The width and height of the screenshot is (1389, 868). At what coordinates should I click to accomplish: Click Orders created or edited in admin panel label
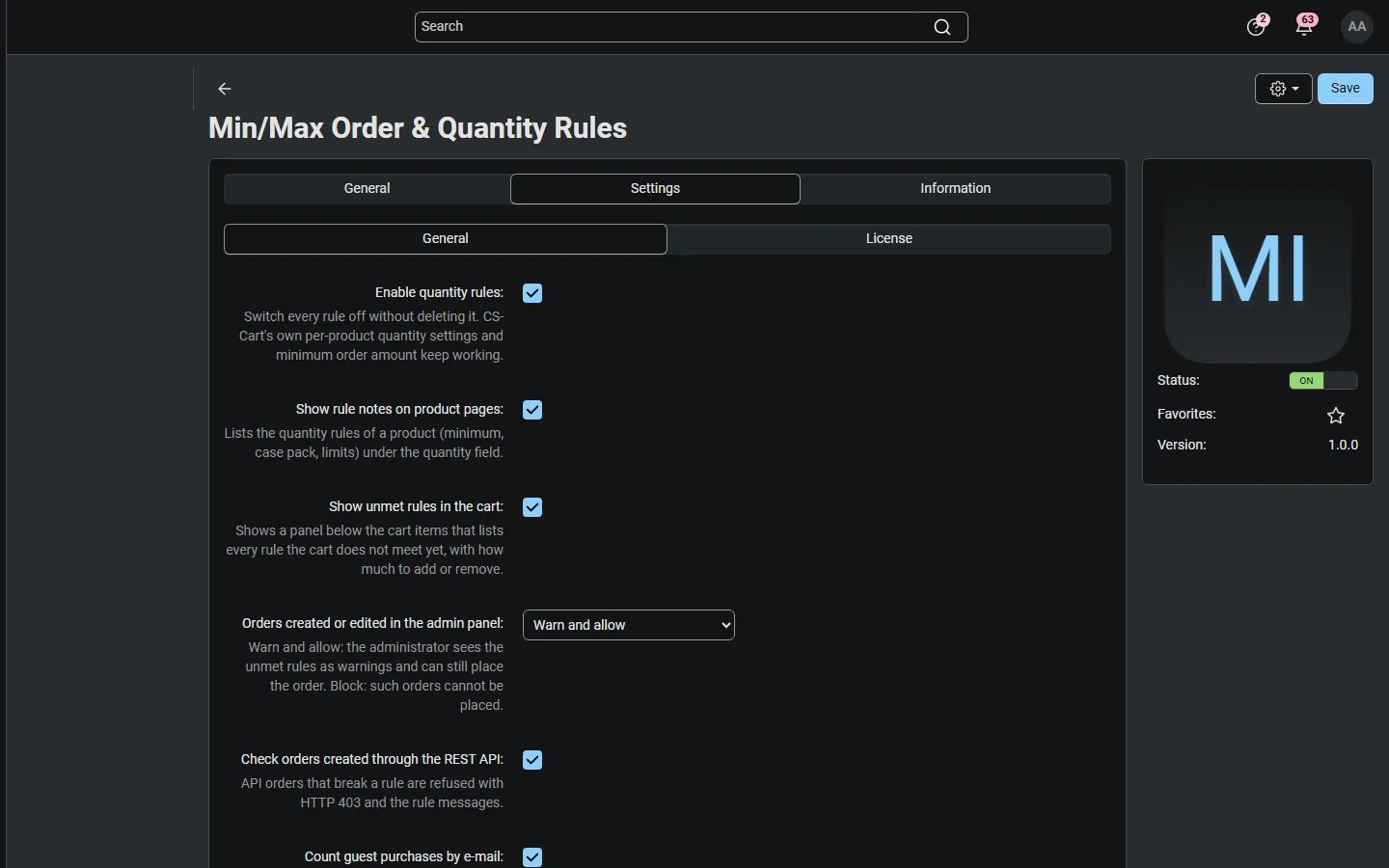pos(372,623)
